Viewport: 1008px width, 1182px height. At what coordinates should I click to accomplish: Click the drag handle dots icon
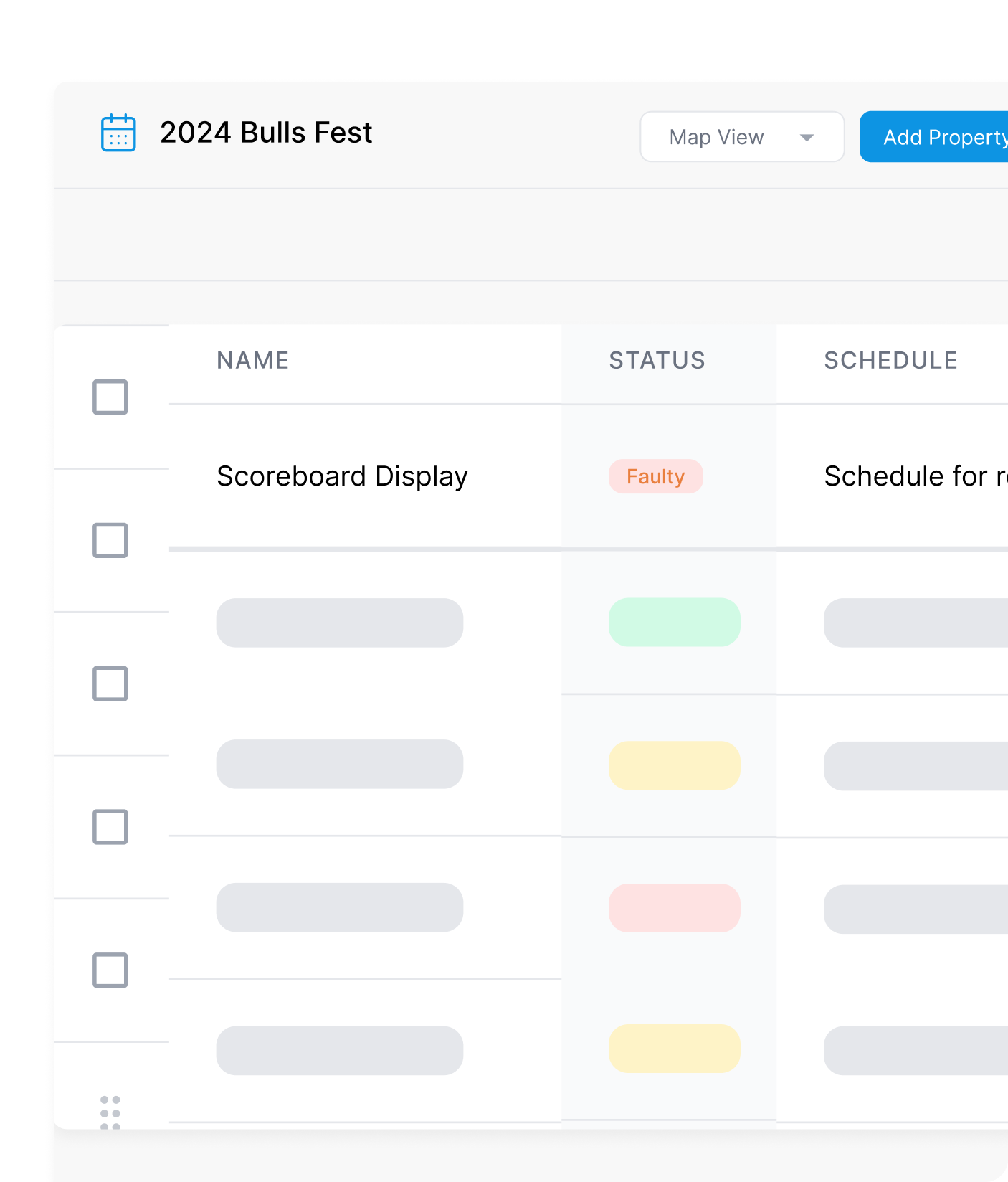coord(110,1112)
